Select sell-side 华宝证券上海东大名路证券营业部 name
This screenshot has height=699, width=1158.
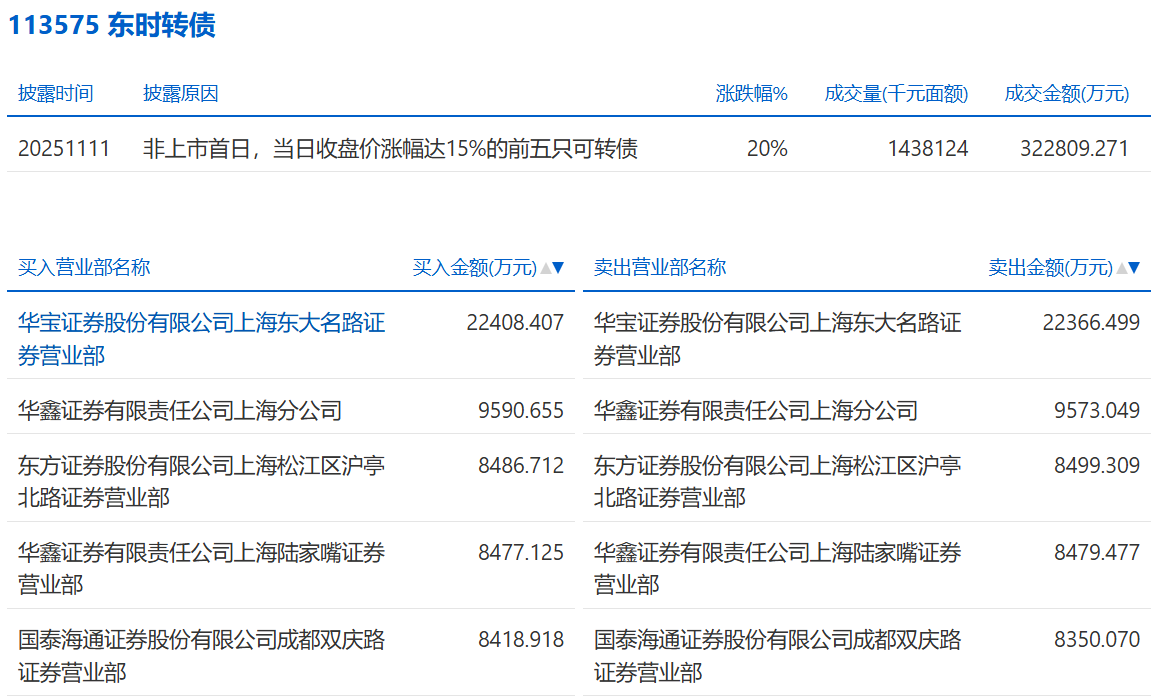(778, 339)
